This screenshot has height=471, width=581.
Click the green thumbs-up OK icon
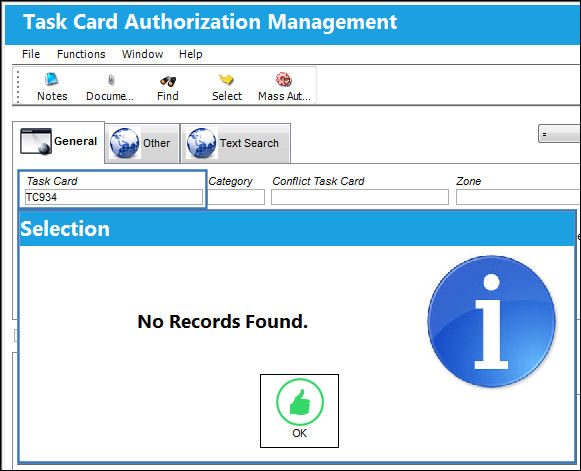pyautogui.click(x=300, y=402)
